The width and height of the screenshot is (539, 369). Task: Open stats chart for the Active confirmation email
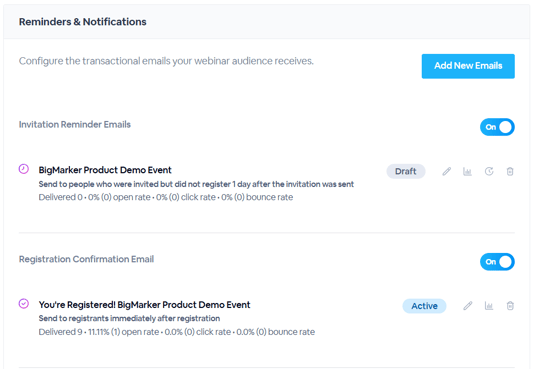pyautogui.click(x=489, y=306)
